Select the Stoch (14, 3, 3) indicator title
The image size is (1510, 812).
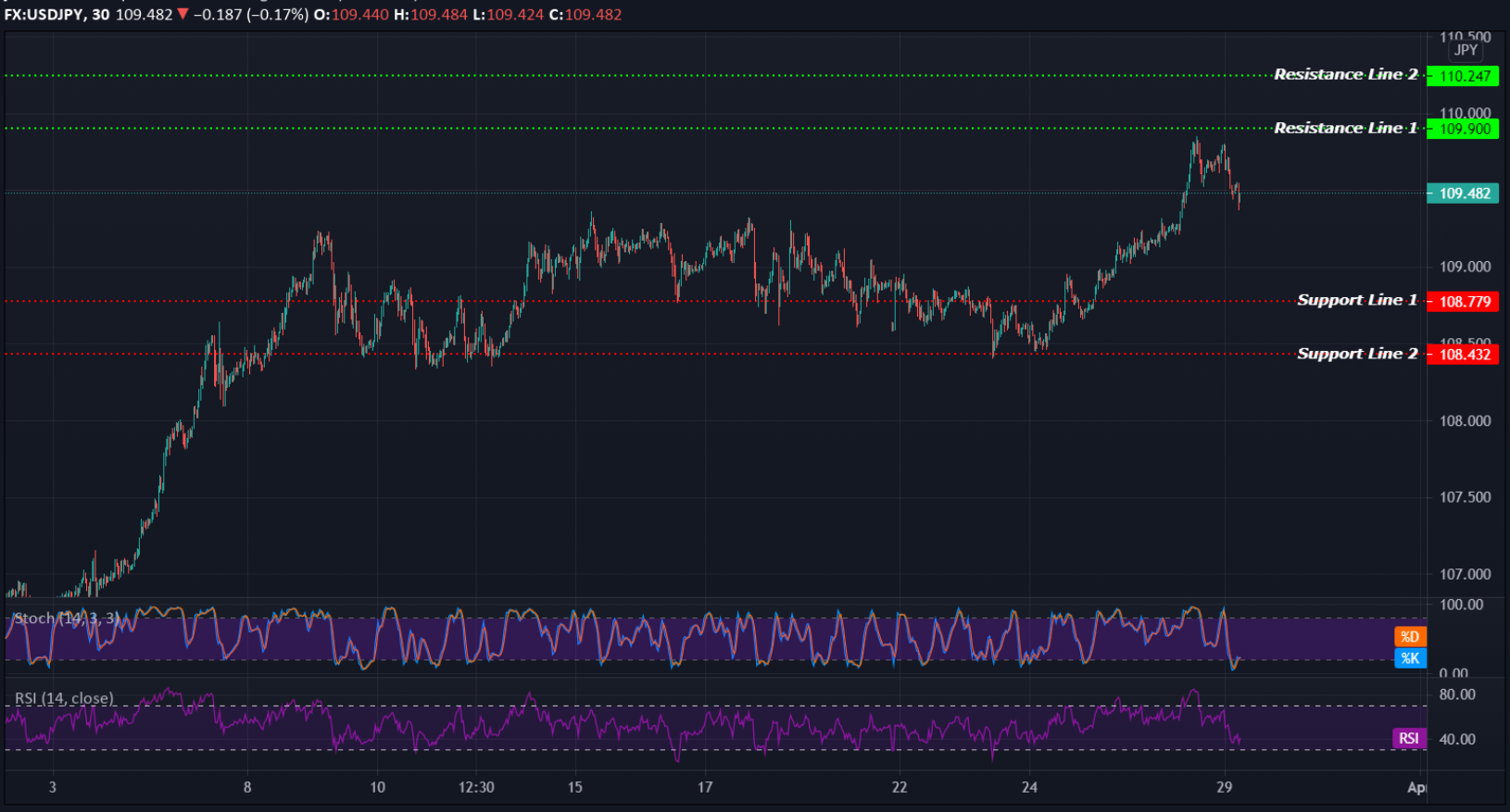67,618
